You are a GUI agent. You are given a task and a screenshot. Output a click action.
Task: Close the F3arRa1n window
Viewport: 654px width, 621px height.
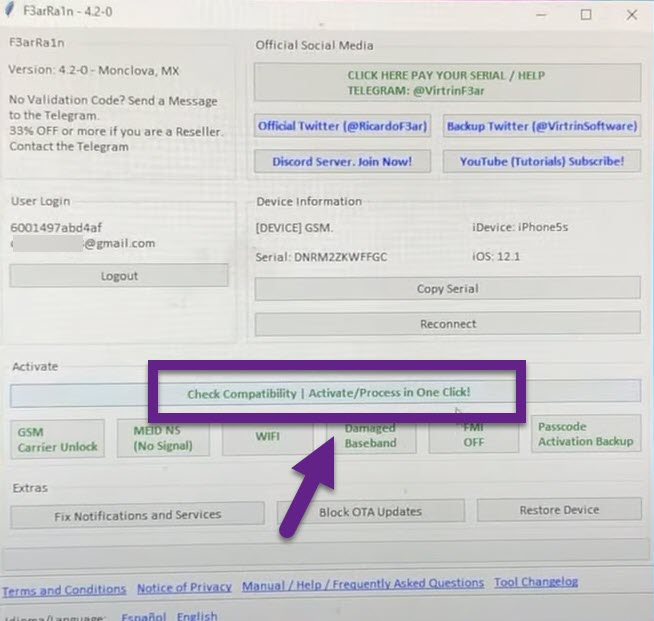[x=631, y=15]
